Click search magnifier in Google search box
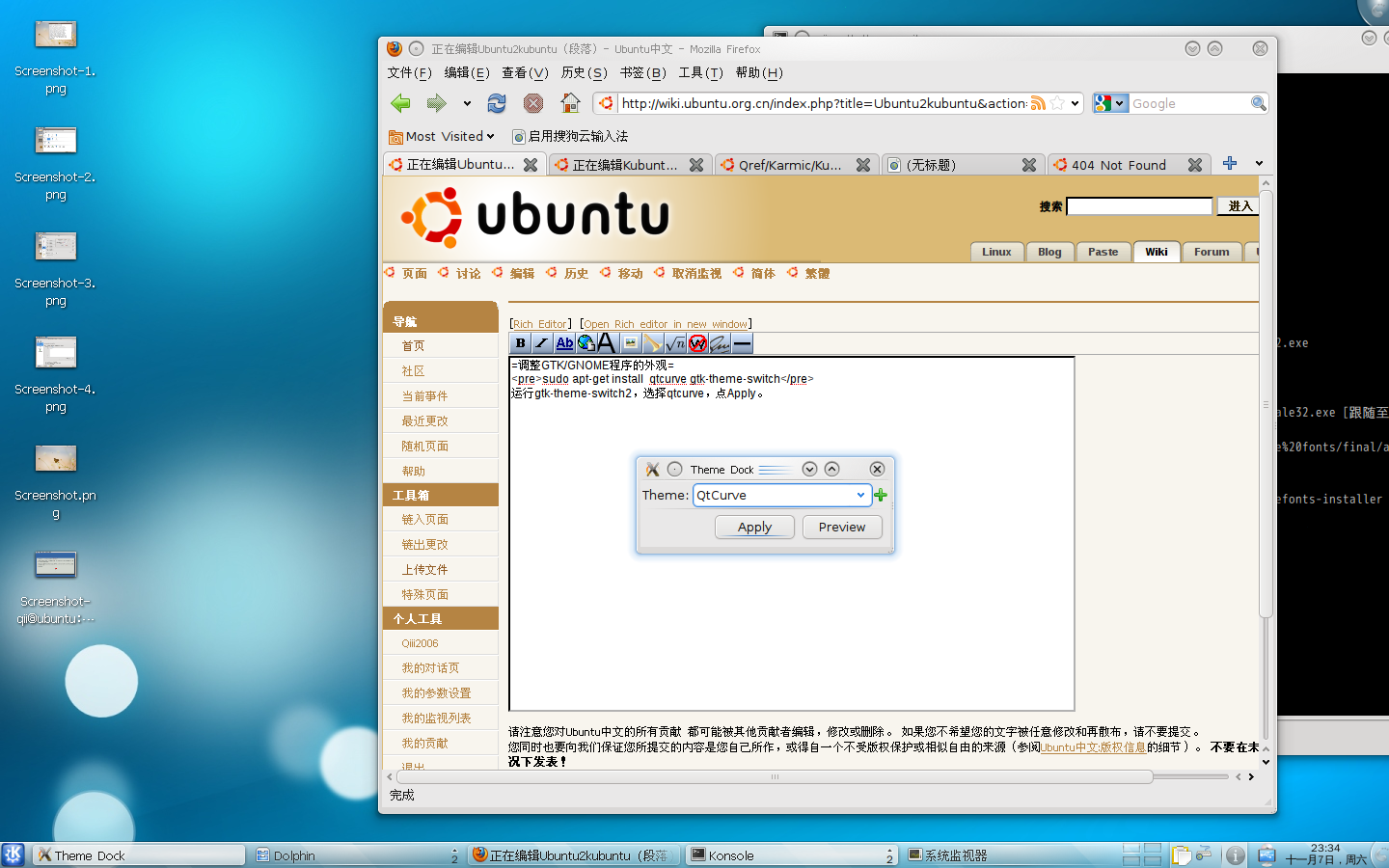The width and height of the screenshot is (1389, 868). (x=1258, y=103)
